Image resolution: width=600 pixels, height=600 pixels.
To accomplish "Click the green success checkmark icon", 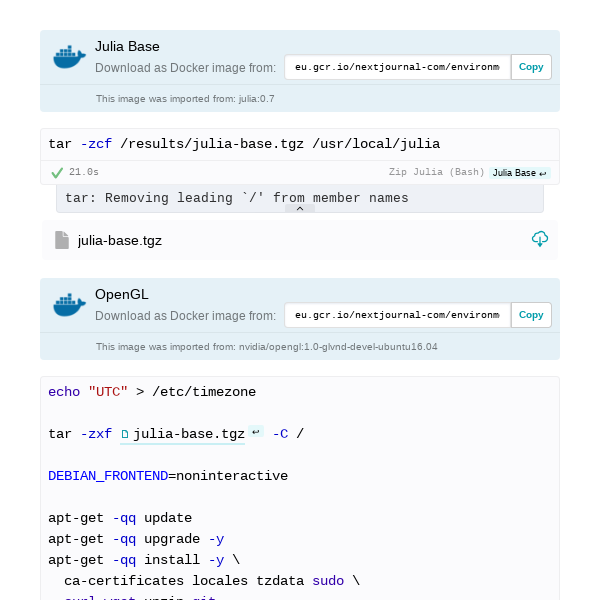I will [57, 173].
